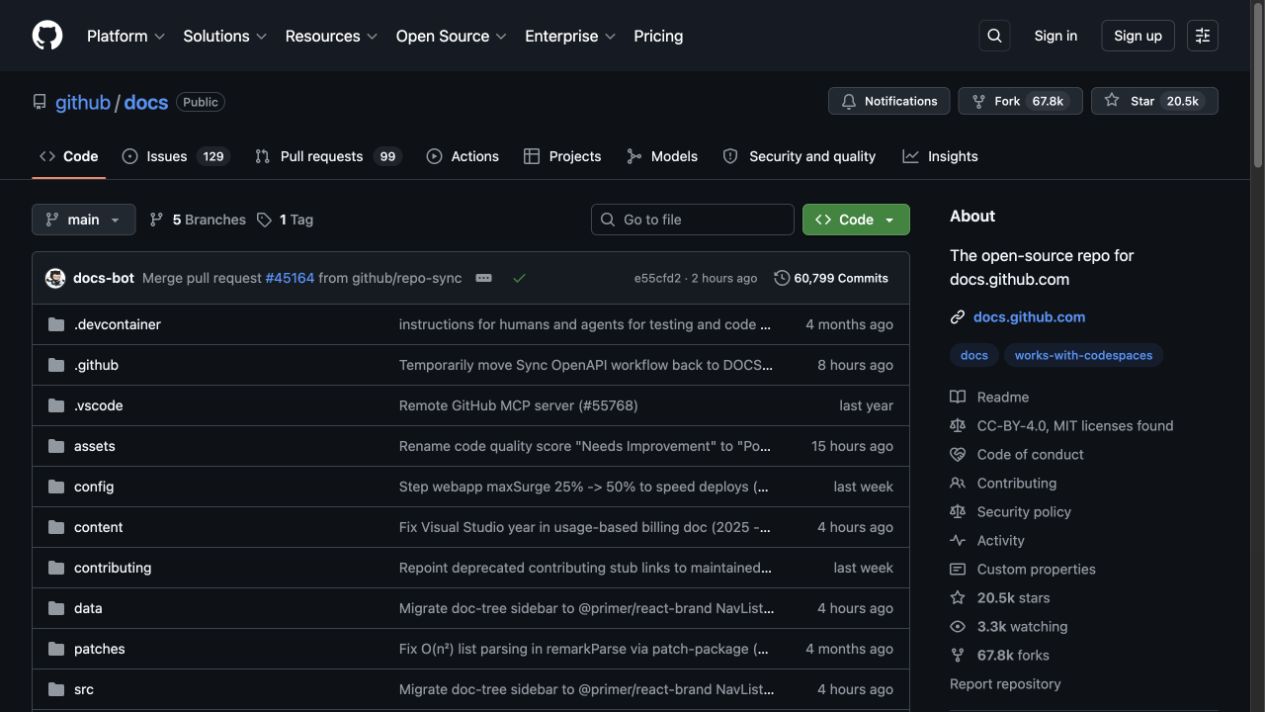Expand the Resources menu
Screen dimensions: 1265x712
331,36
